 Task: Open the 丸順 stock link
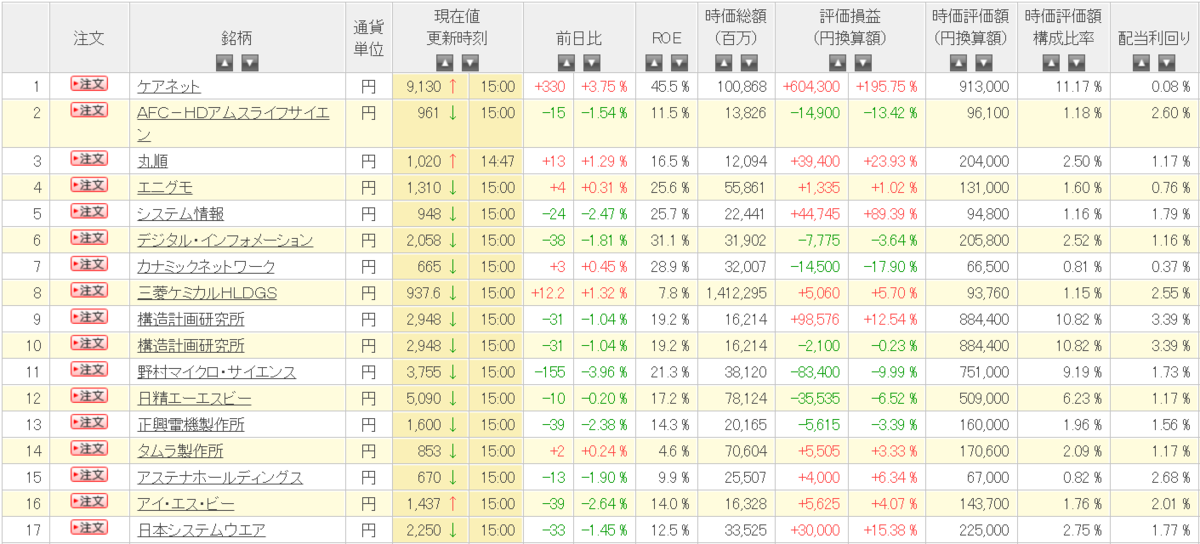click(152, 161)
